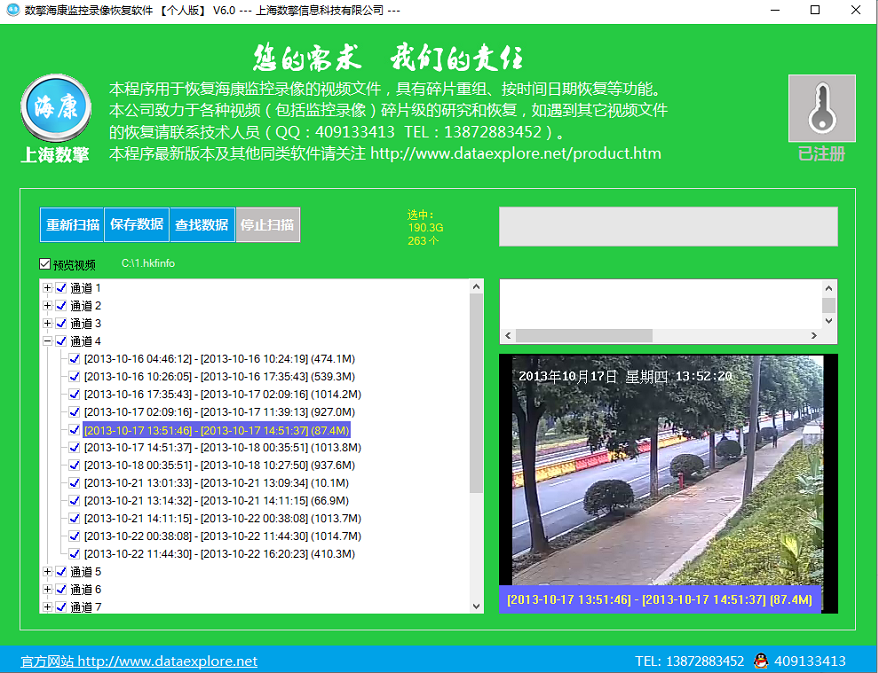This screenshot has width=878, height=673.
Task: Select recording 2013-10-18 00:35:51 (937.6M)
Action: click(x=220, y=465)
